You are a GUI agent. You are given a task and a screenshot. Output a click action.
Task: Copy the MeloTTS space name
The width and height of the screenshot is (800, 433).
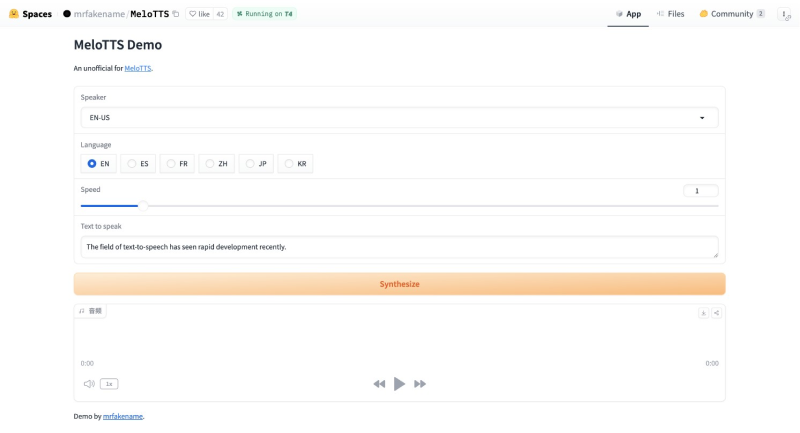point(176,14)
